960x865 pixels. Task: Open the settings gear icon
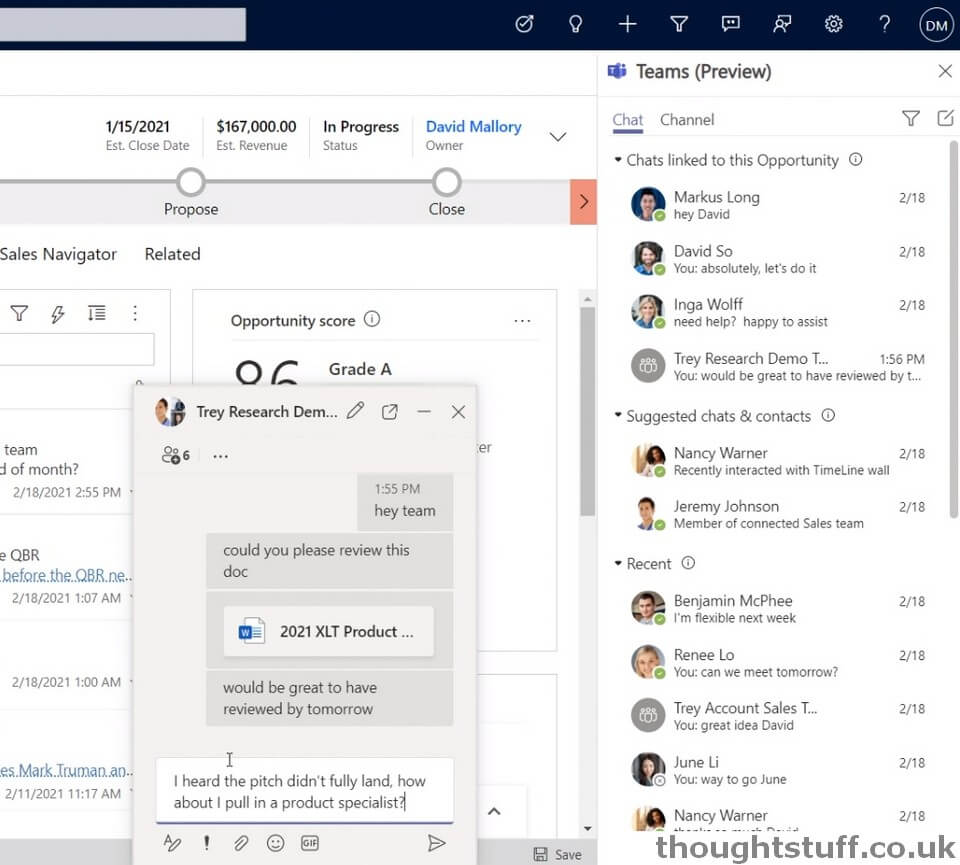coord(833,24)
